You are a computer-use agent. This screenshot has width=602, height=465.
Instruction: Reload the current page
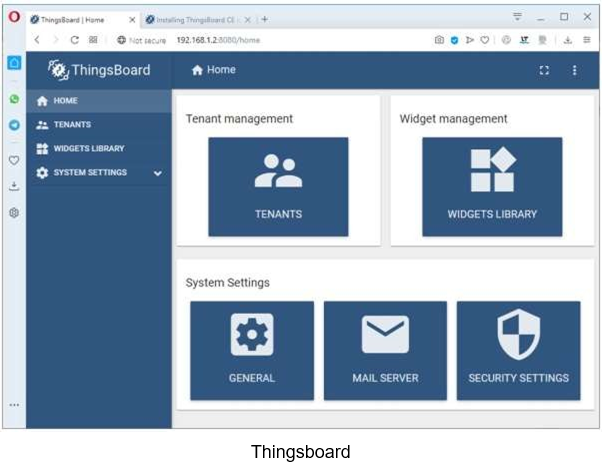(x=75, y=40)
